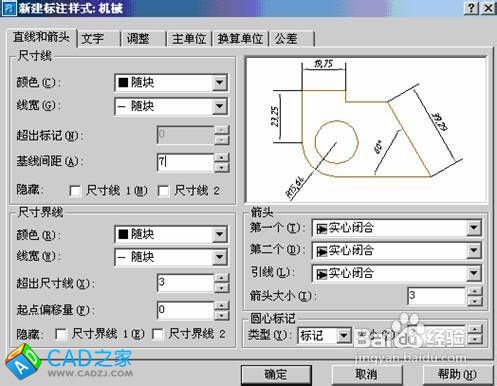Click the title bar help question mark
Viewport: 497px width, 386px height.
(x=471, y=8)
